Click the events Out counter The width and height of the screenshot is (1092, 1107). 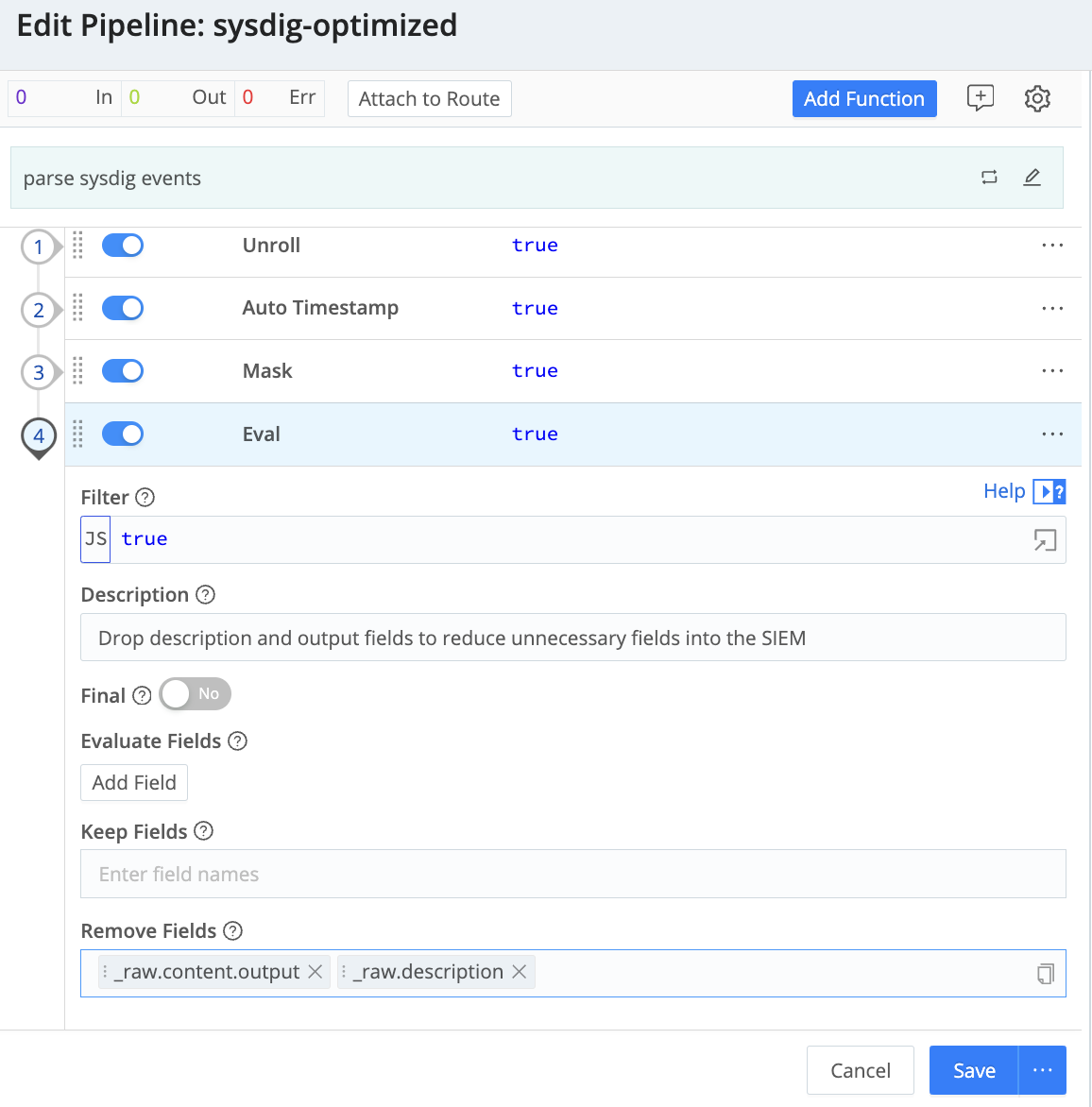(x=178, y=97)
